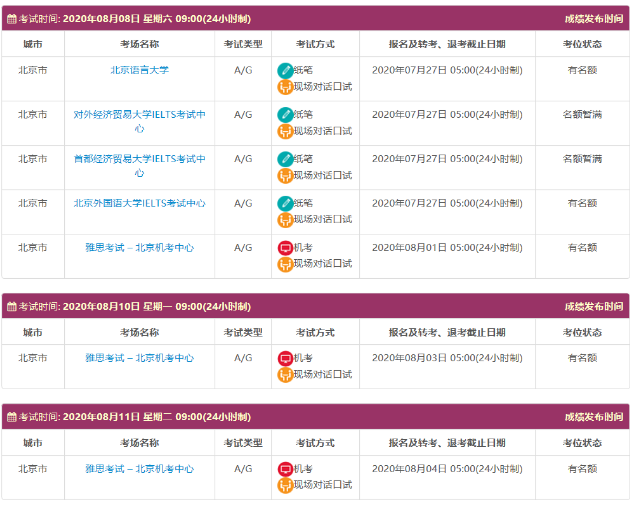Open 雅思考试 – 北京机考中心 link under 08月08日 exam
The width and height of the screenshot is (636, 505).
(x=140, y=247)
